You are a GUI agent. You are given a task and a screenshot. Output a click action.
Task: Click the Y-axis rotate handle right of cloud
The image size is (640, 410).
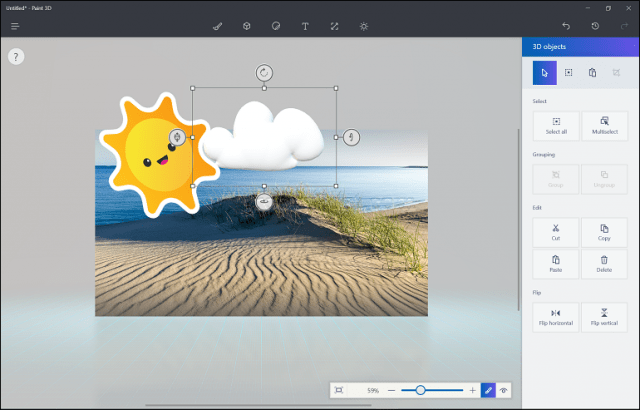point(351,137)
